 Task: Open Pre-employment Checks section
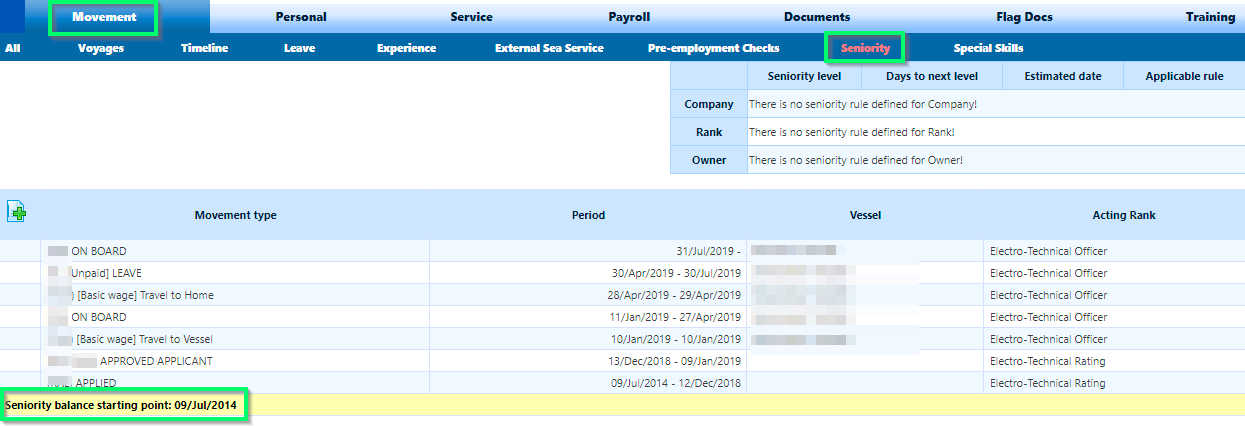click(713, 48)
